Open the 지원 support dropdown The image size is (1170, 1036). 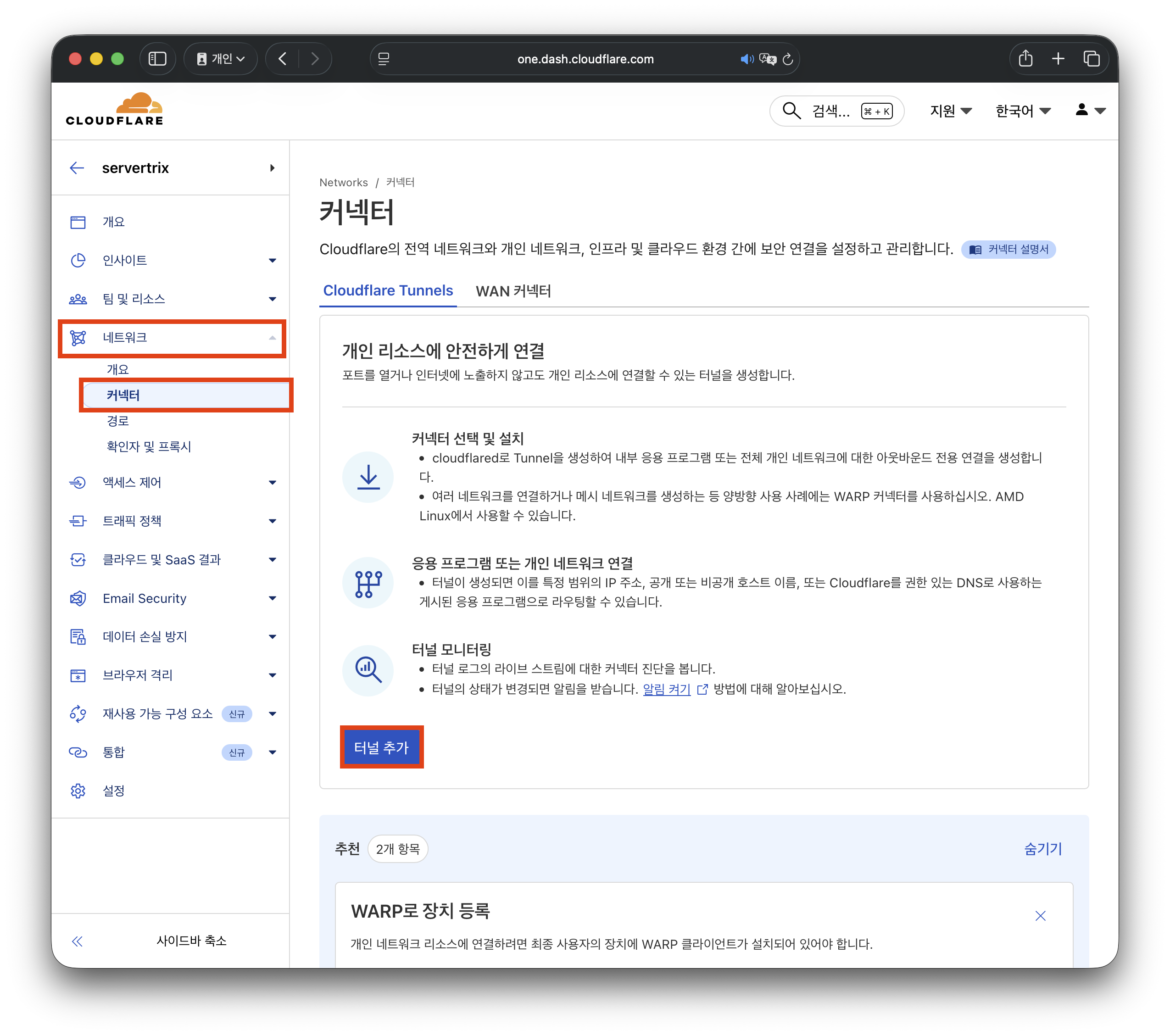pyautogui.click(x=950, y=111)
